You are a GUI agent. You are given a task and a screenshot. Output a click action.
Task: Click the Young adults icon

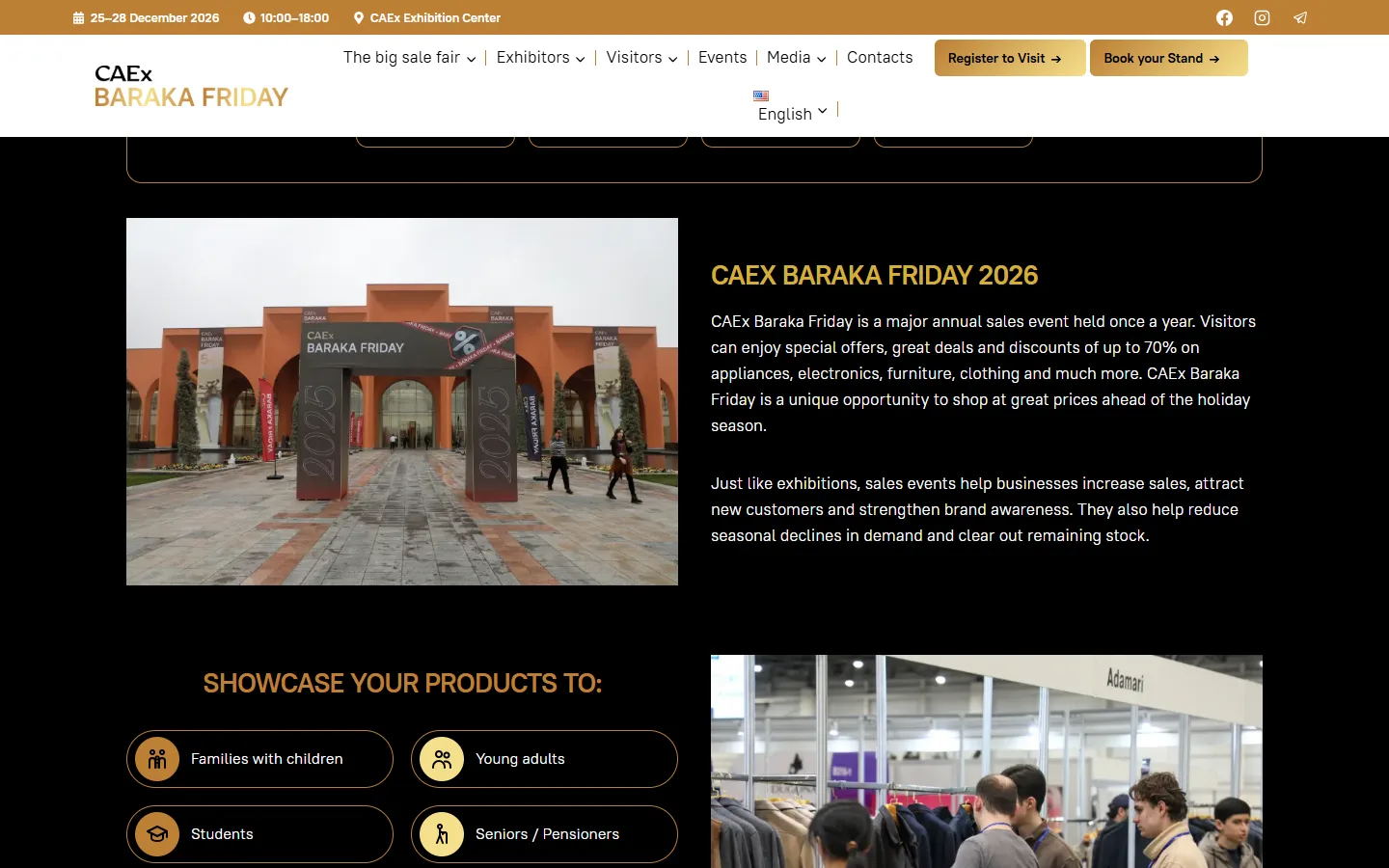(442, 759)
